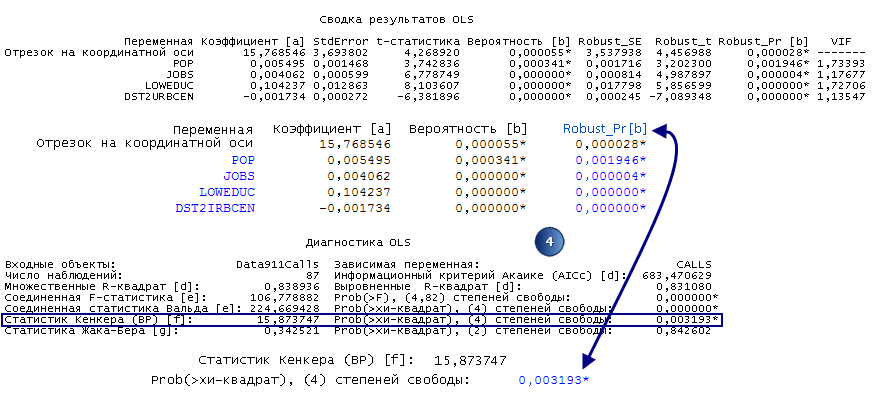Click JOBS Robust_t value "4,987897"
Viewport: 874px width, 395px height.
coord(684,75)
